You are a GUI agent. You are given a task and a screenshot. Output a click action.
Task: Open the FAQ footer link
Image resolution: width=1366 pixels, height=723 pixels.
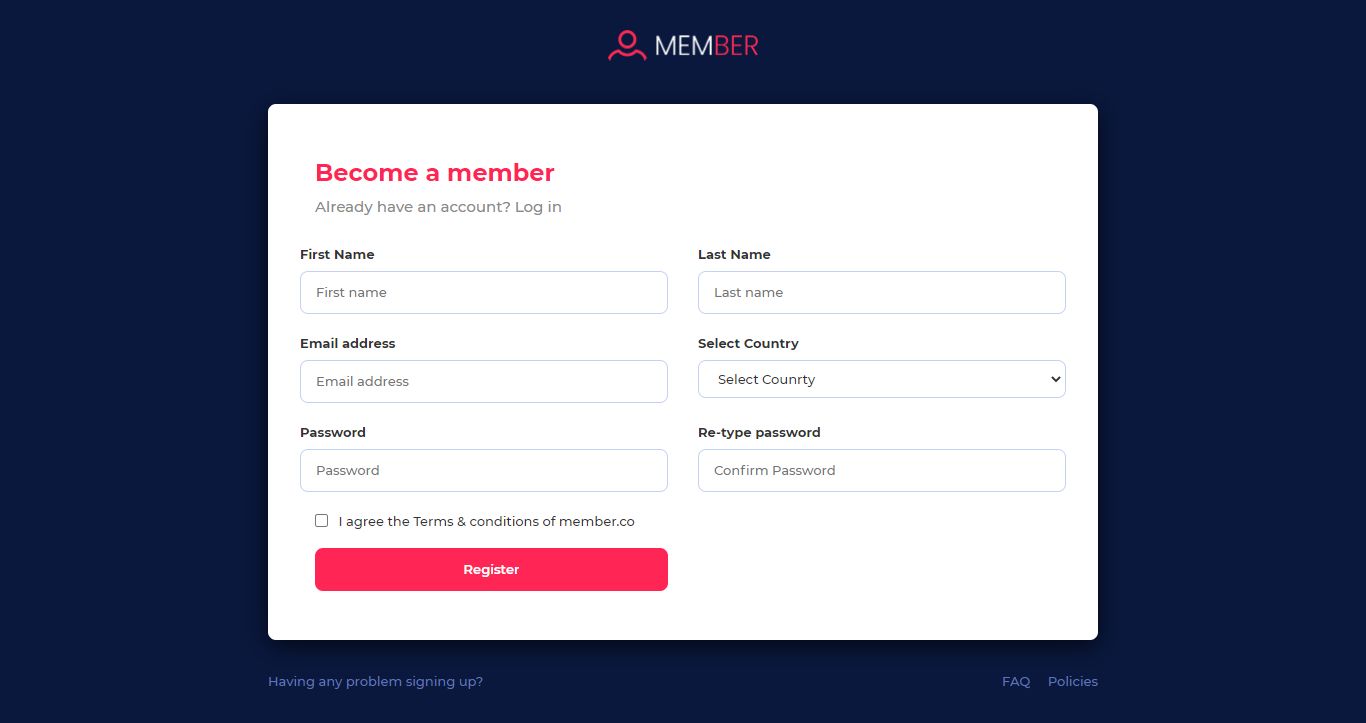click(1016, 681)
